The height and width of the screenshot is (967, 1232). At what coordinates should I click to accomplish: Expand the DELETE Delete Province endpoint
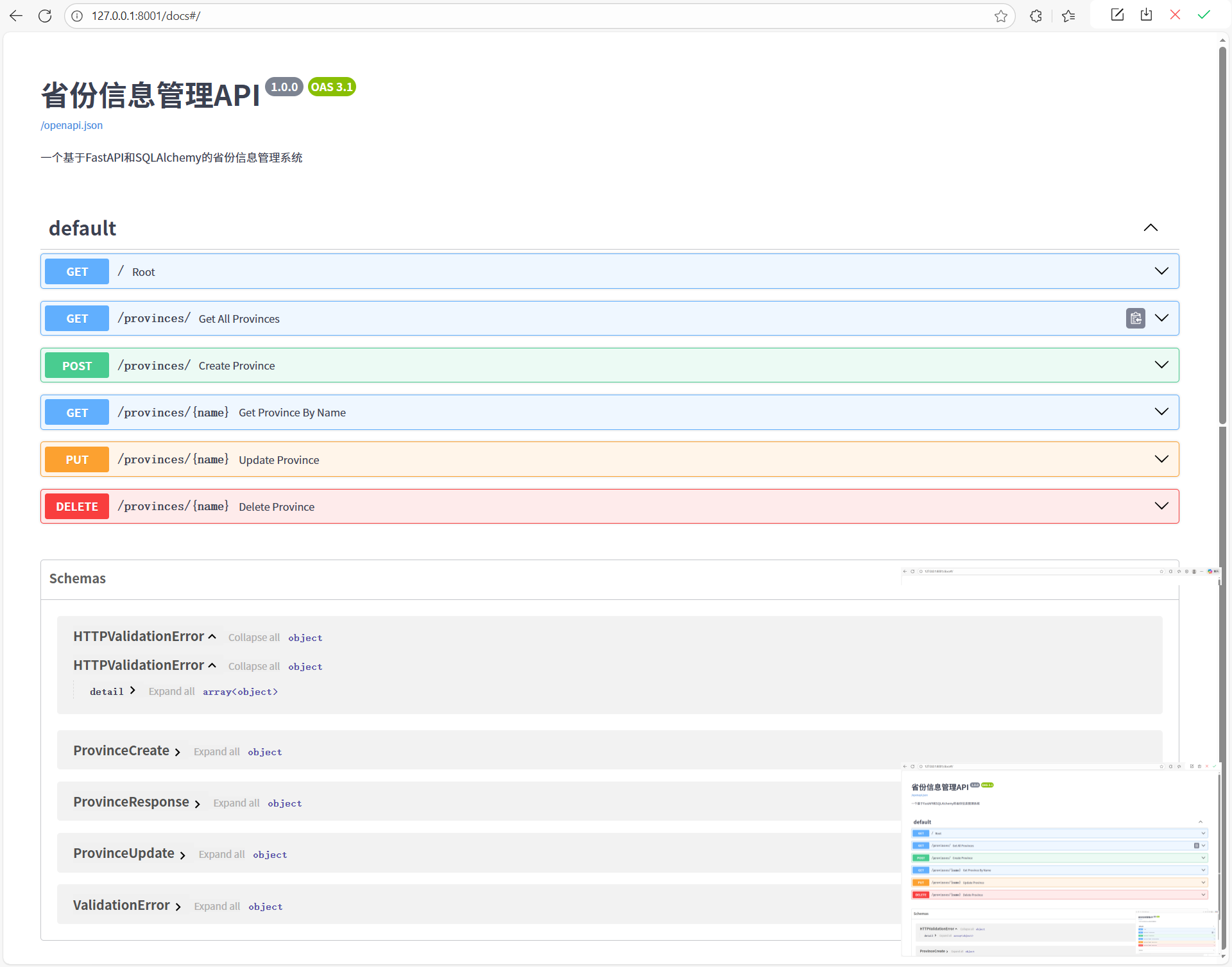pos(1161,506)
